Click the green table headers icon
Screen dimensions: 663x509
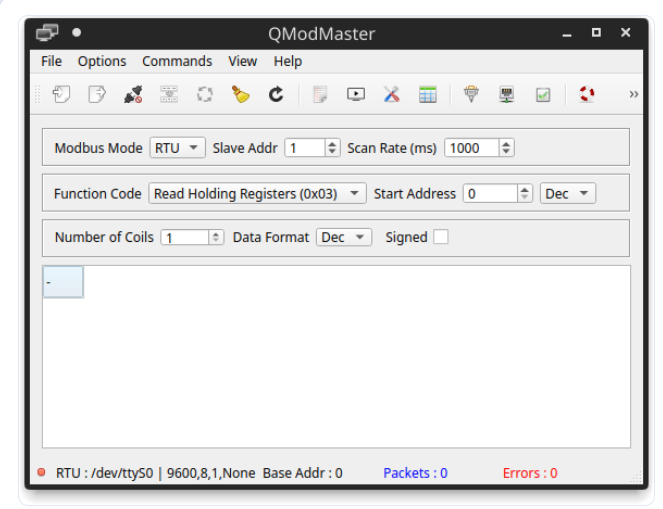(x=427, y=94)
